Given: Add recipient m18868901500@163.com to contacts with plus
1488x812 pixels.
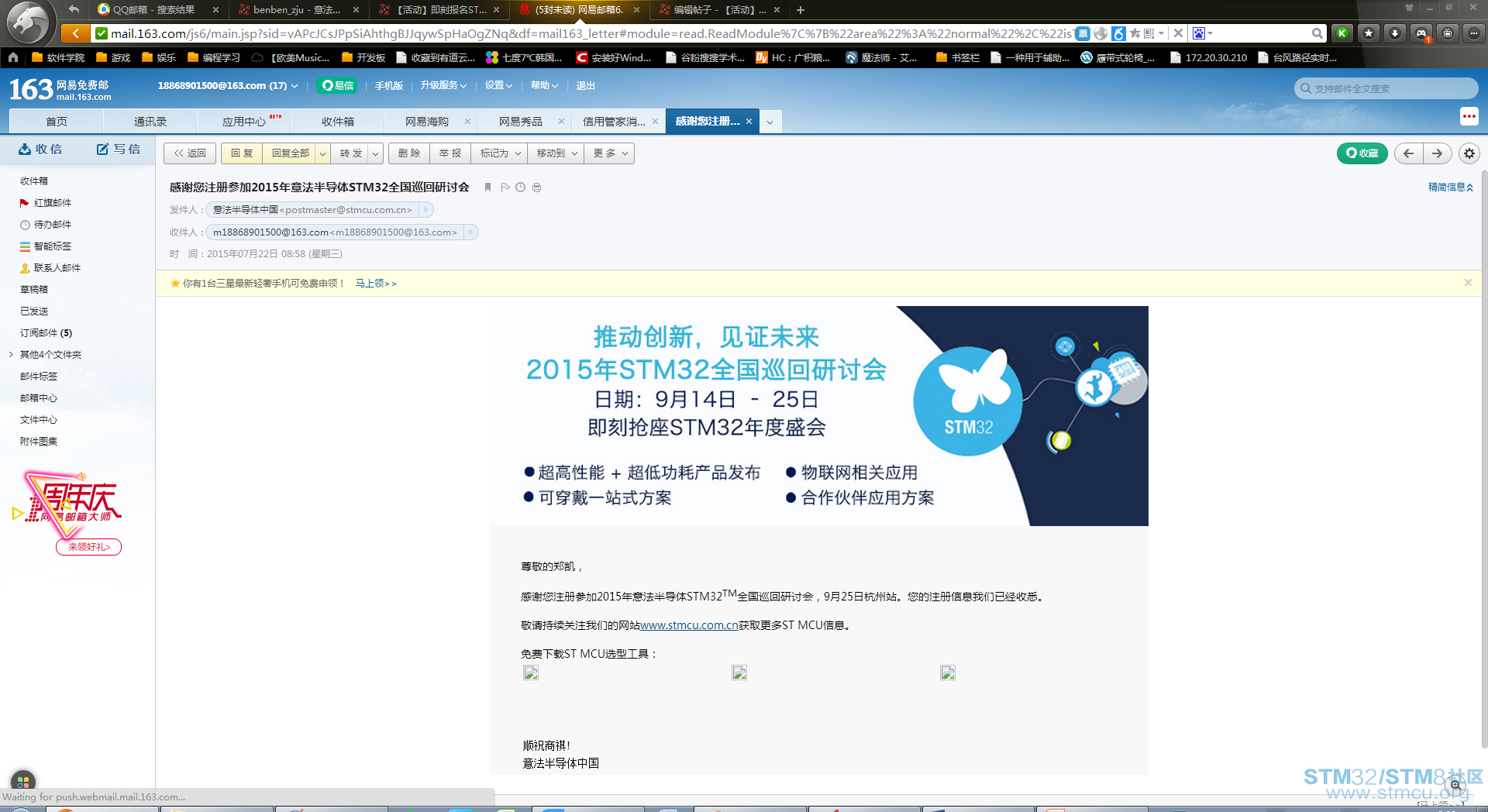Looking at the screenshot, I should (x=470, y=232).
